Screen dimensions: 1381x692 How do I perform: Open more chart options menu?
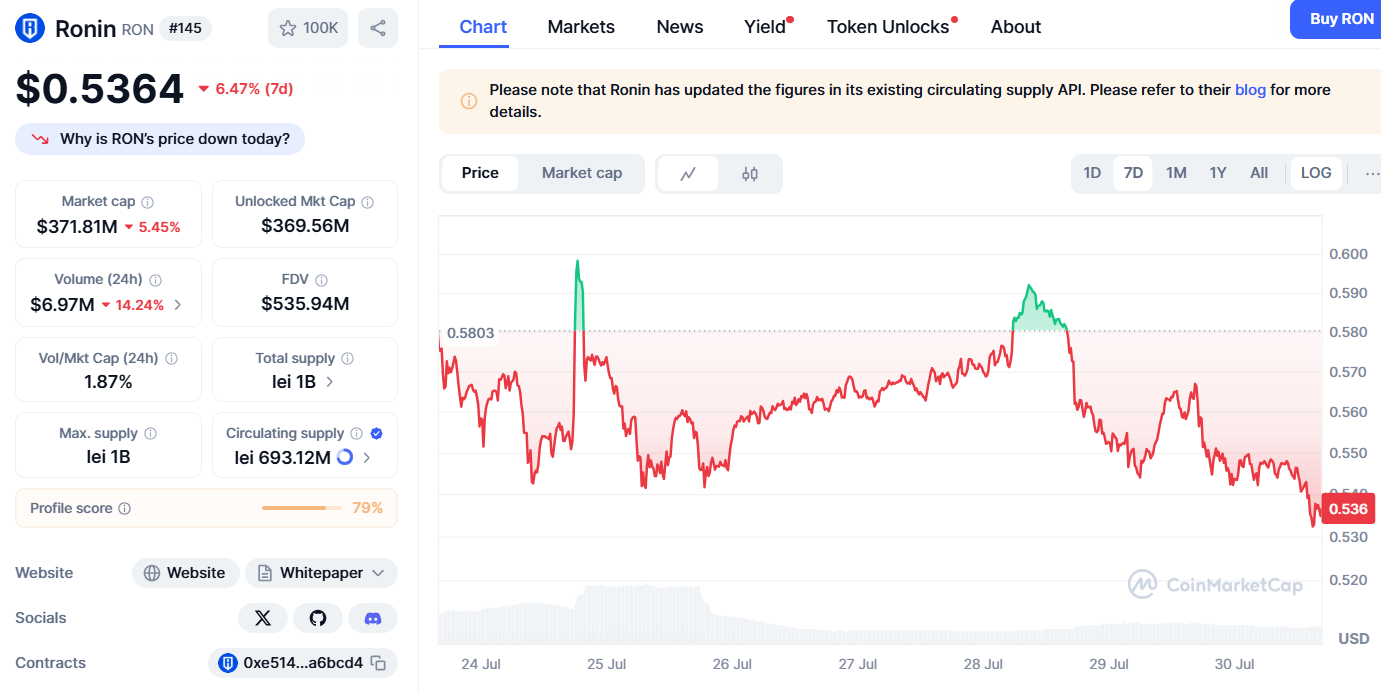[x=1371, y=173]
